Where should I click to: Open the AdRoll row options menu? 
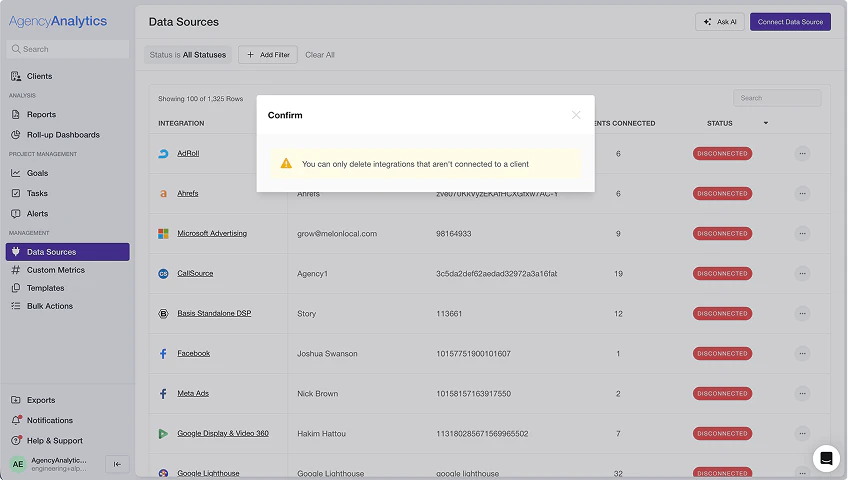point(803,154)
